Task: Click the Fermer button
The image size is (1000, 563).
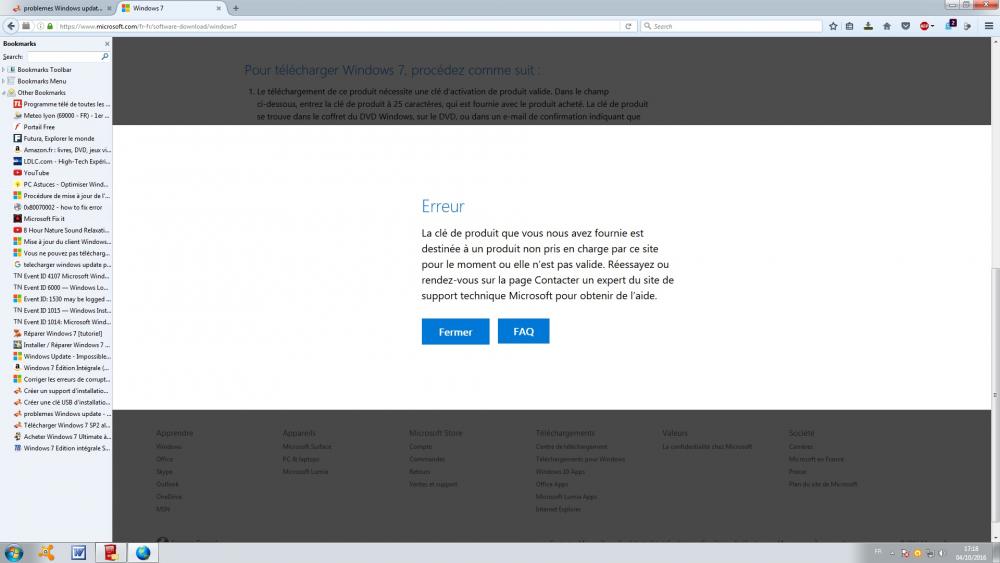Action: pos(455,332)
